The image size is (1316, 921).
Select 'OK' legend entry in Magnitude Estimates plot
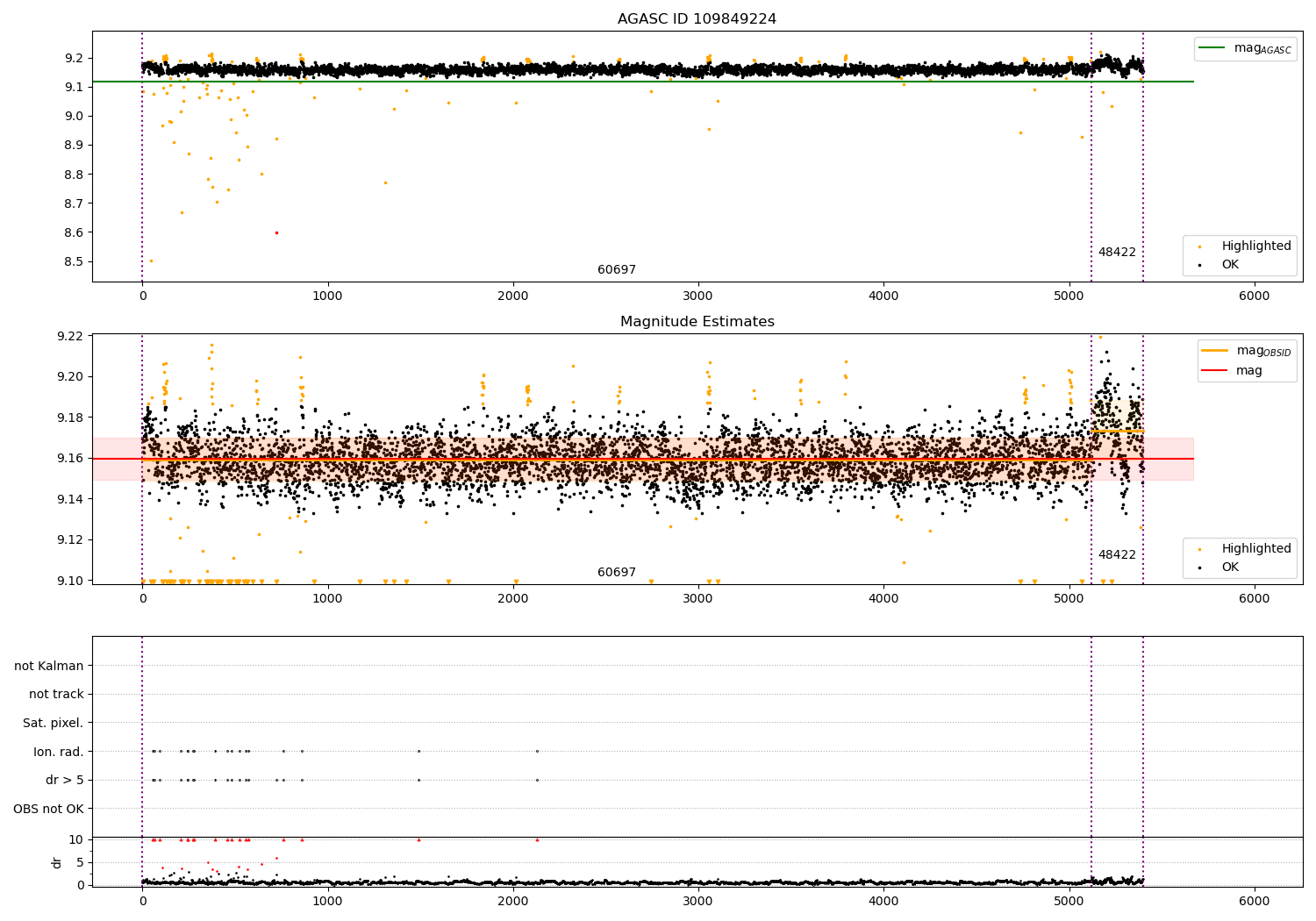click(1230, 567)
